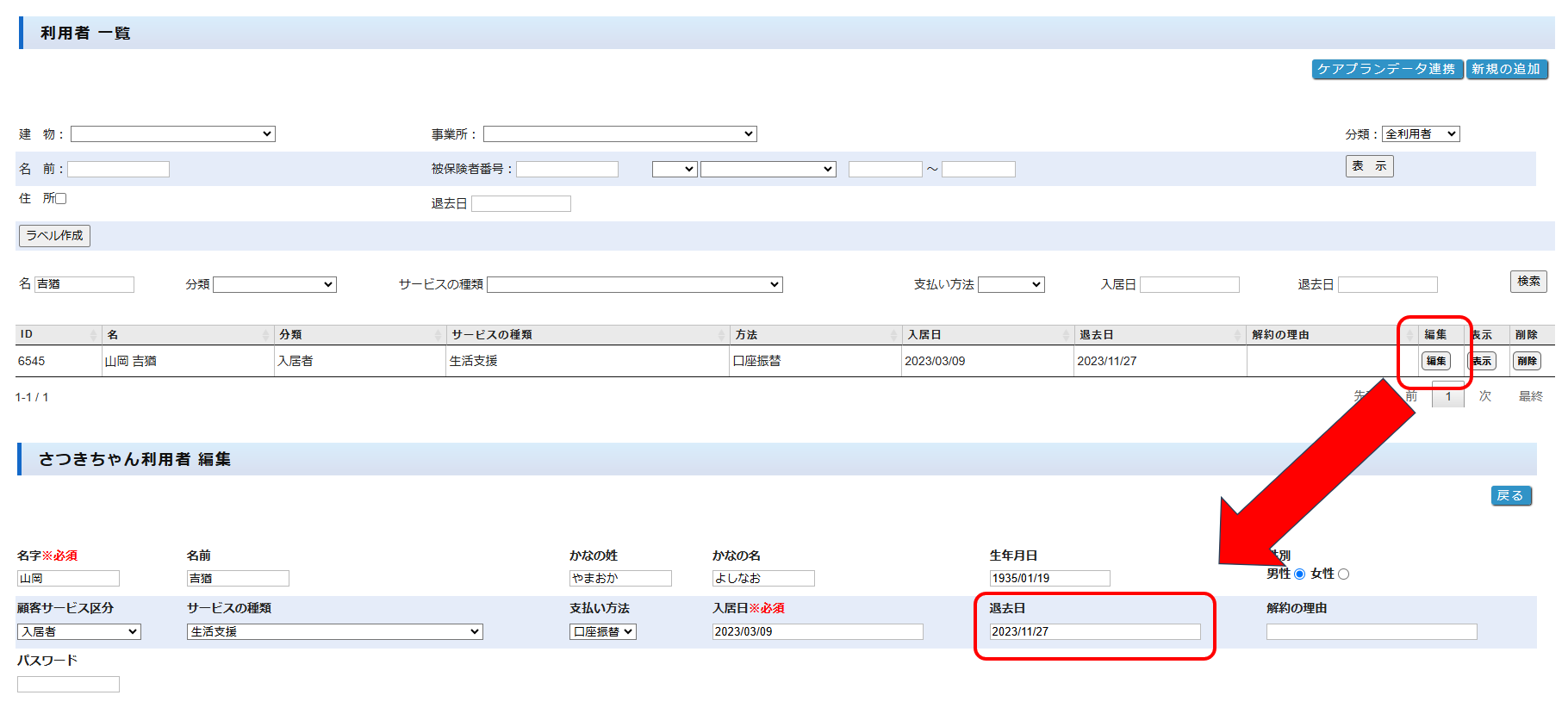This screenshot has height=714, width=1568.
Task: Click the 戻る button
Action: 1510,495
